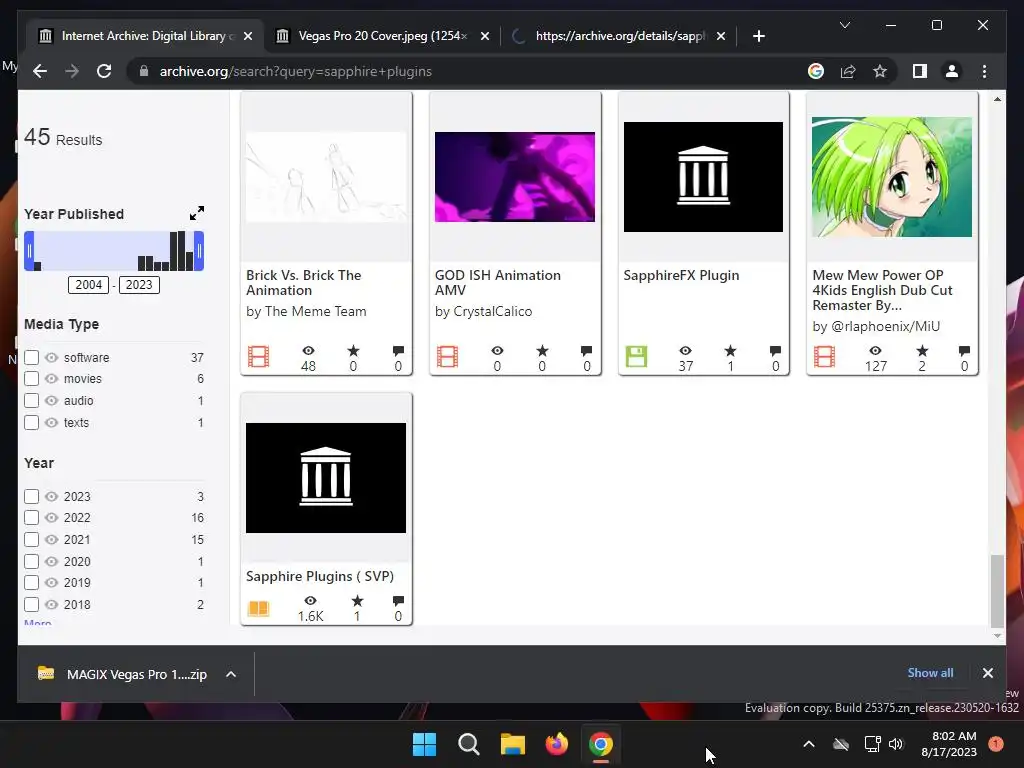Close the downloads bar
Screen dimensions: 1024x768
(987, 673)
